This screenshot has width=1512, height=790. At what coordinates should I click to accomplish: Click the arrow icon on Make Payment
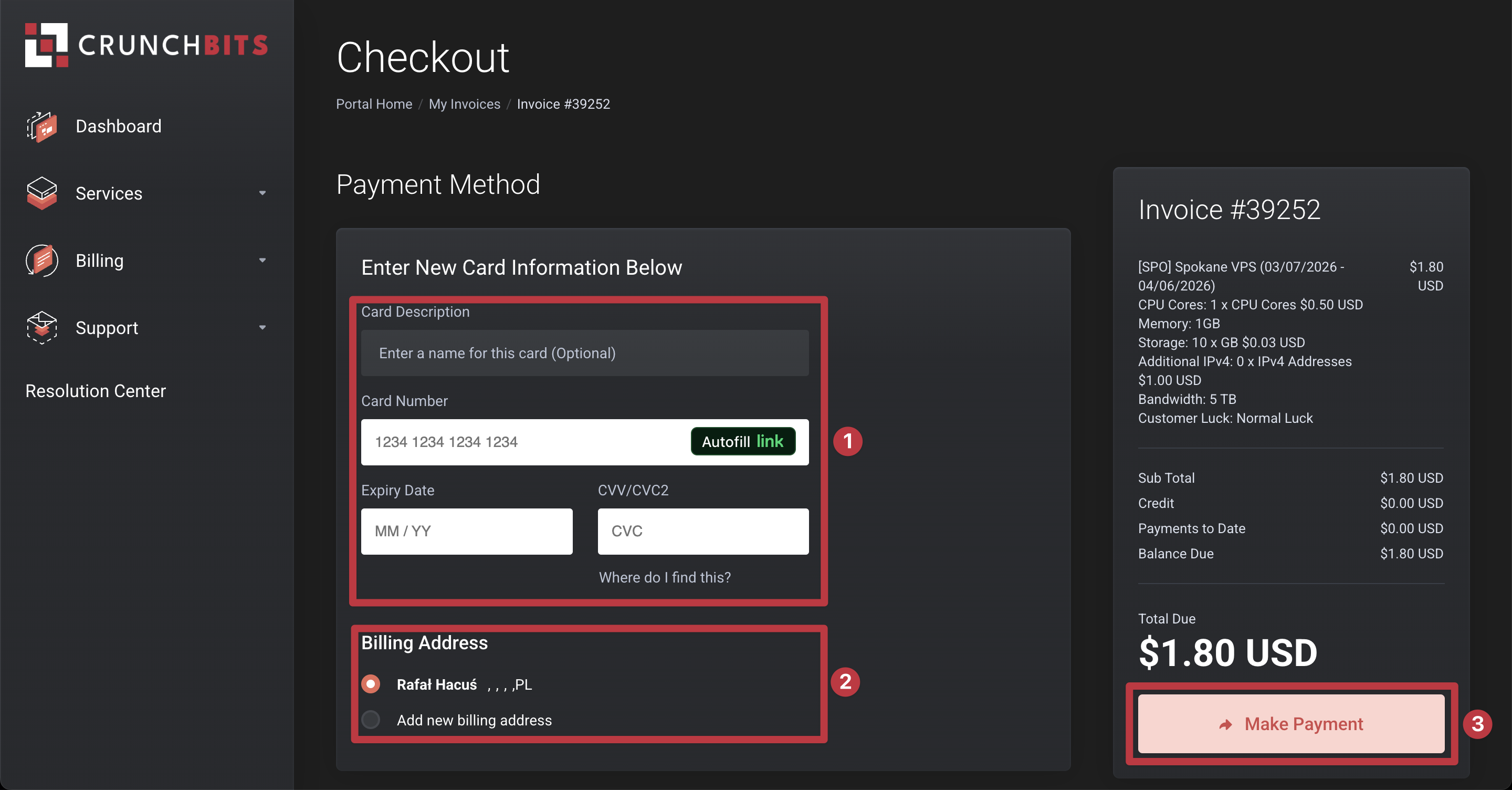click(1225, 724)
